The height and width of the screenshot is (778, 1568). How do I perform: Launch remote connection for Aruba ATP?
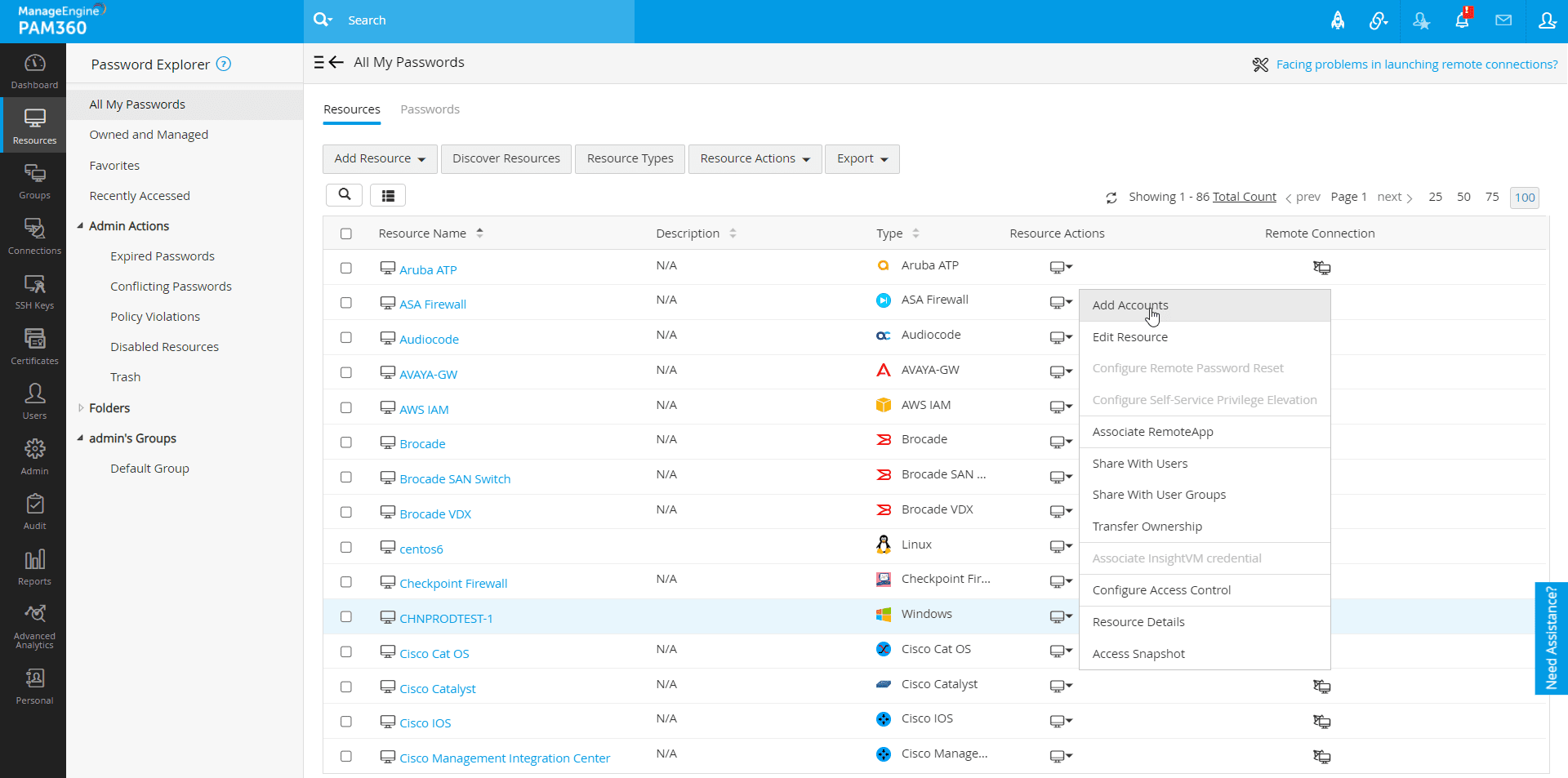tap(1321, 268)
